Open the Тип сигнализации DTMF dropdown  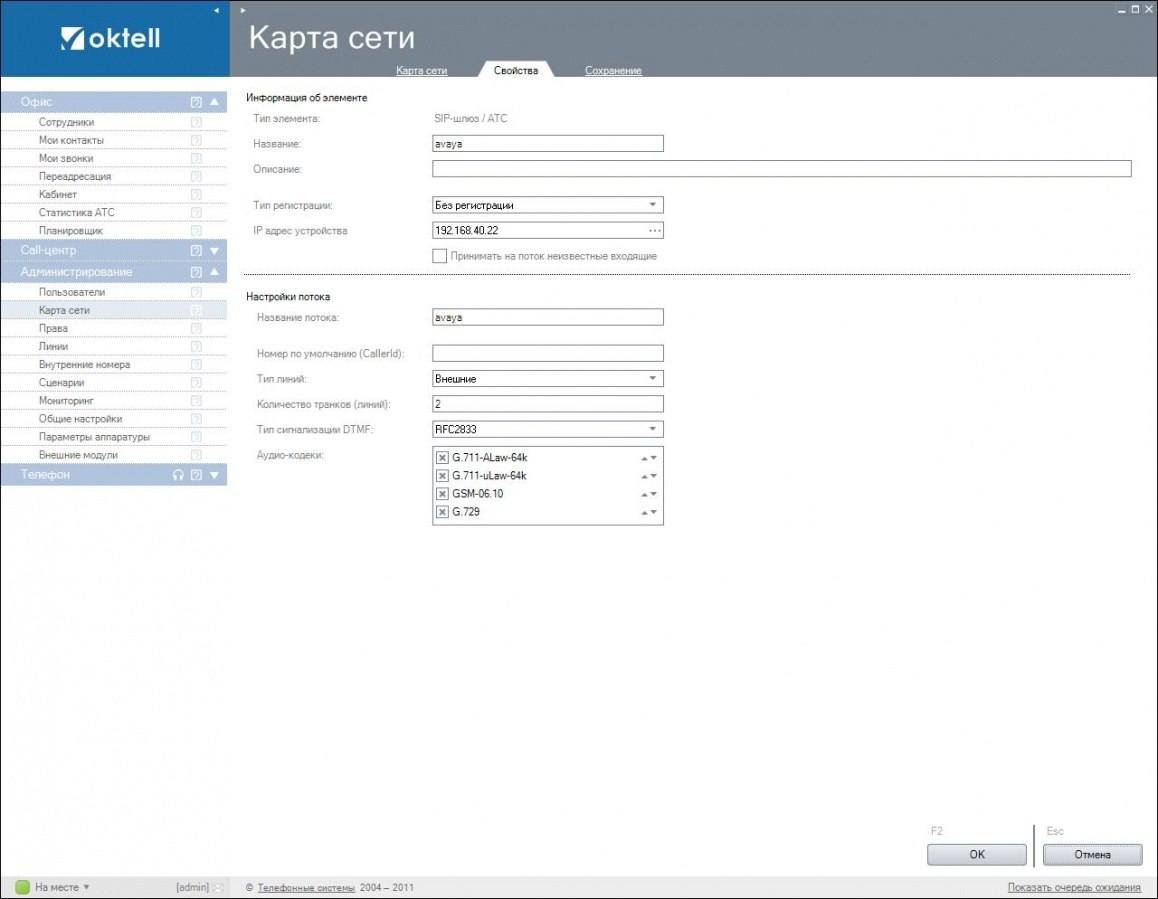click(652, 429)
